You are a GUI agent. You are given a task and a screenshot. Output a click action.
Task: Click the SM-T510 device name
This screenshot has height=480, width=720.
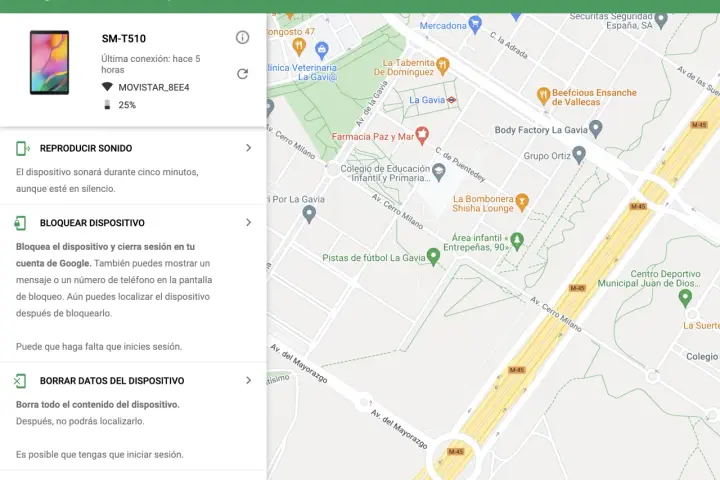point(124,39)
